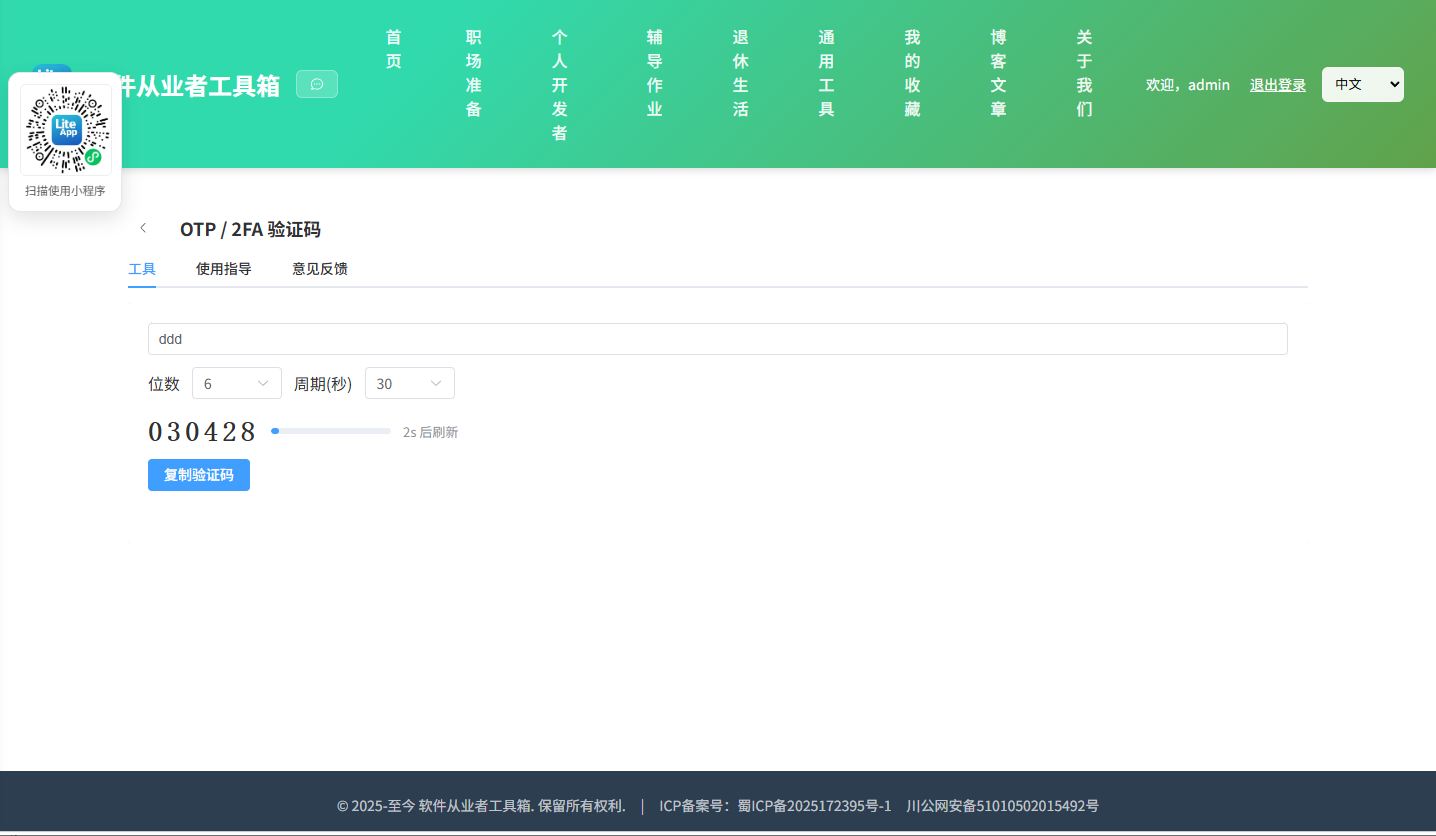
Task: Click the refresh countdown progress bar
Action: coord(331,431)
